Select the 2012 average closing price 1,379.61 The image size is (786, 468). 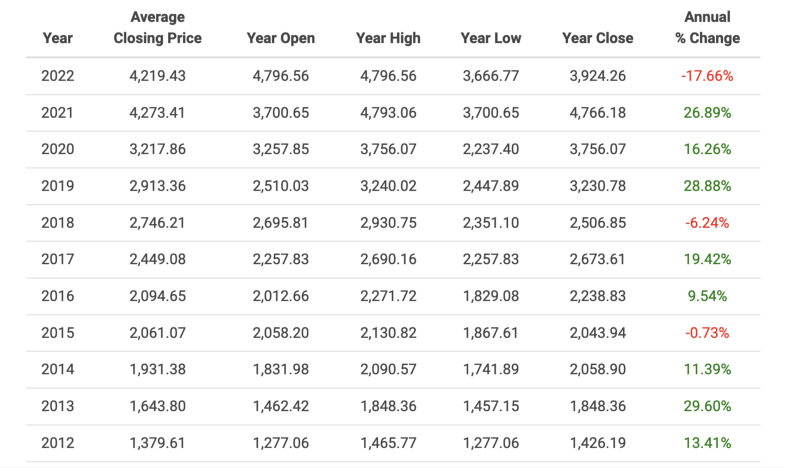pyautogui.click(x=157, y=443)
